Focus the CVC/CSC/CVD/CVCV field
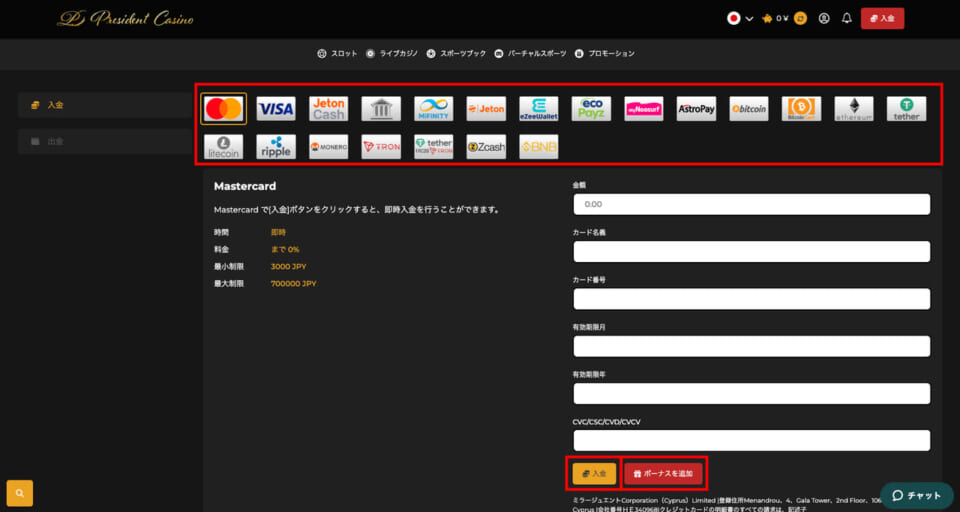The height and width of the screenshot is (512, 960). 751,440
